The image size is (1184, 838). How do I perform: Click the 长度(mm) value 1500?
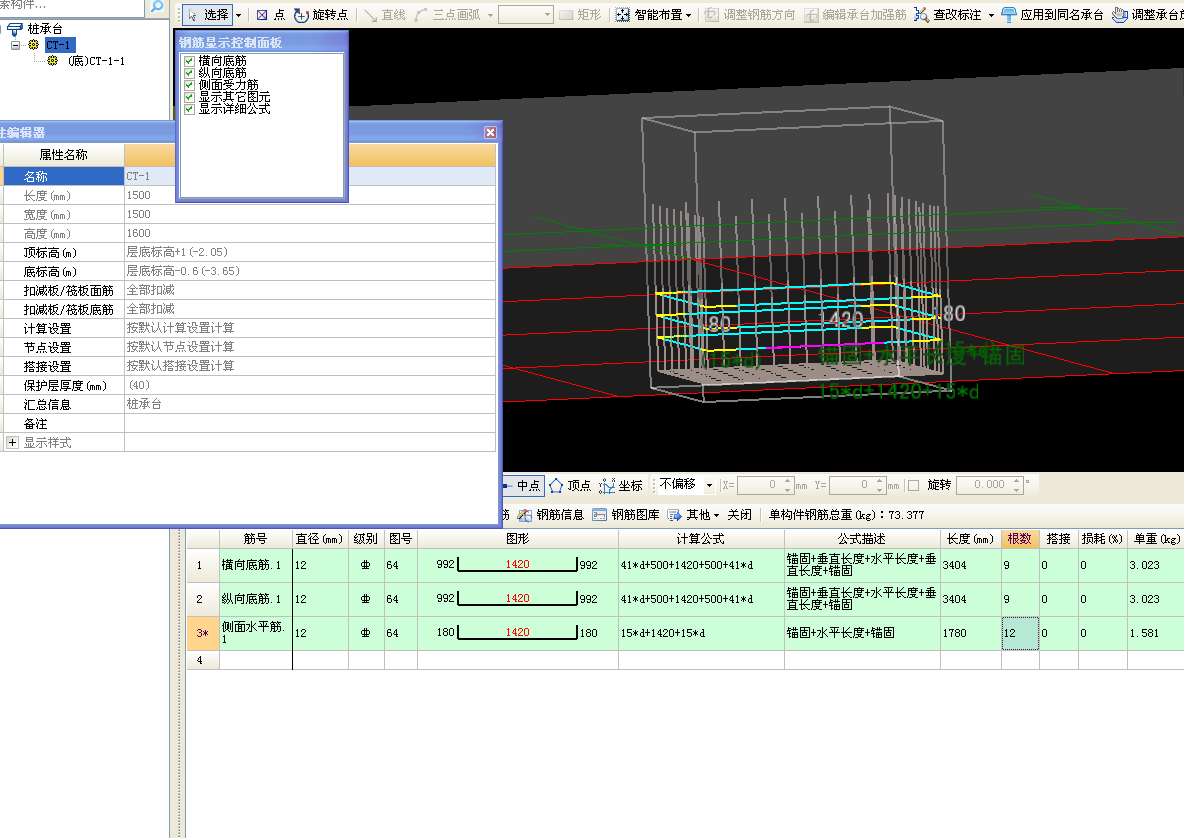310,196
